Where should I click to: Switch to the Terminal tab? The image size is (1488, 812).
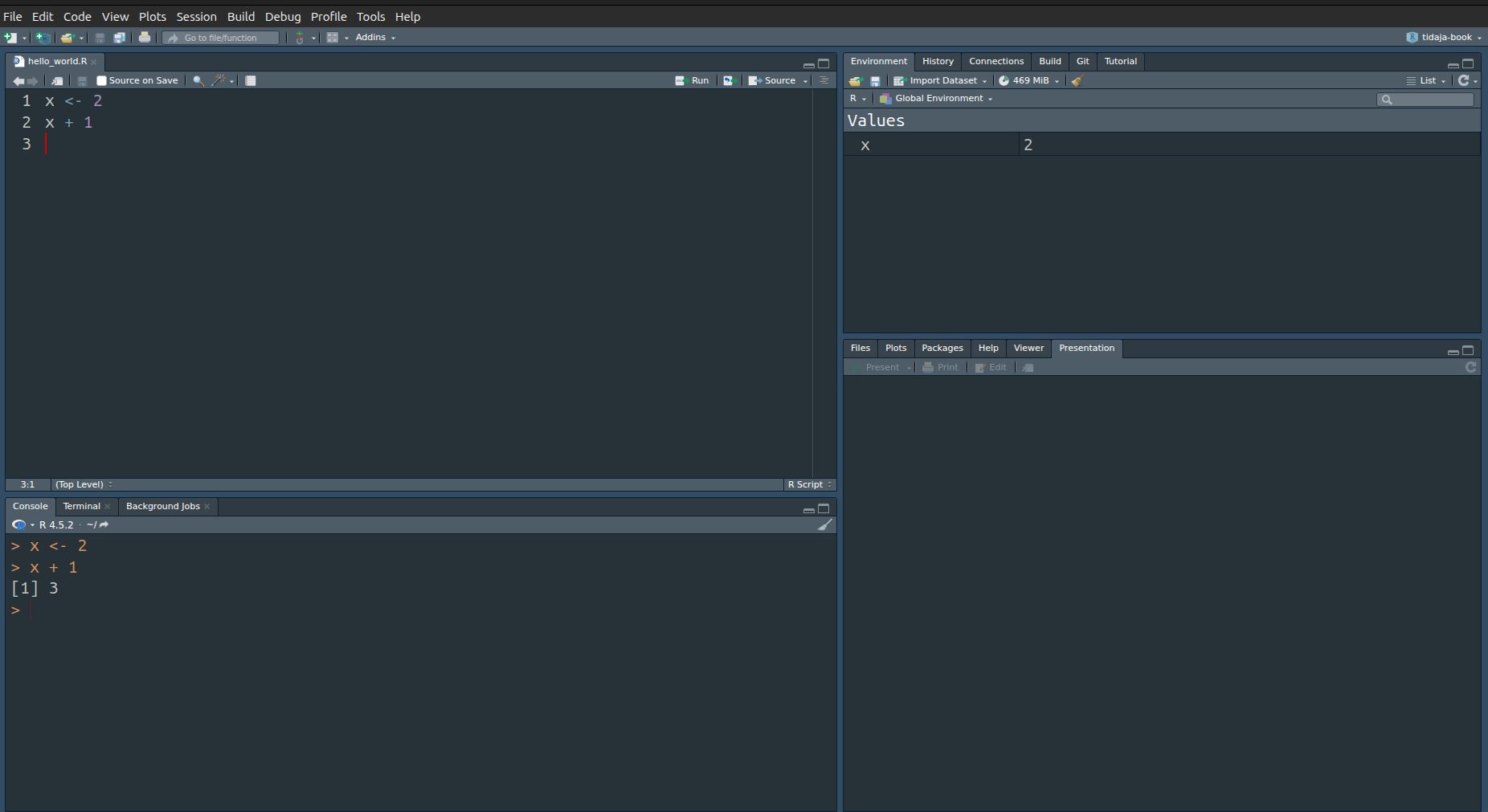81,507
